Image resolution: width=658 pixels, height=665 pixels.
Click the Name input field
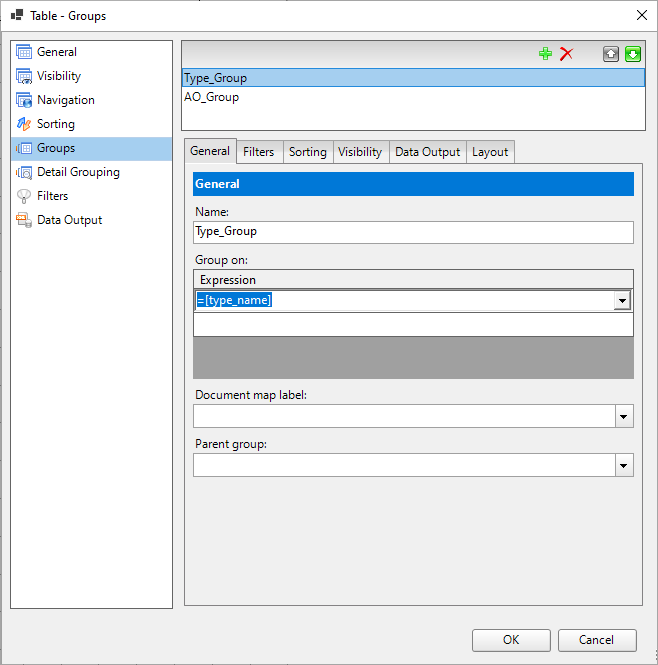pyautogui.click(x=413, y=232)
